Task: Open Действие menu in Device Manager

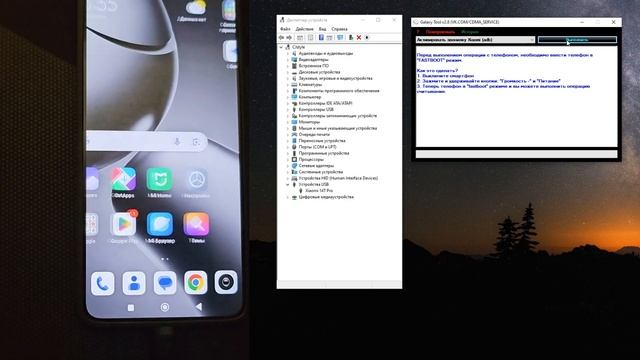Action: point(304,29)
